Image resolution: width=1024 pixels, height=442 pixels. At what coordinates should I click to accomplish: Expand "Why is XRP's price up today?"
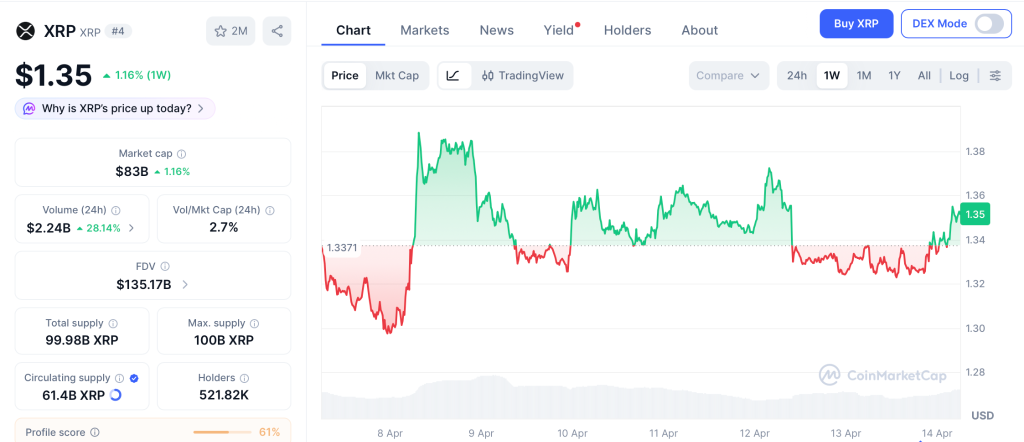[x=115, y=108]
